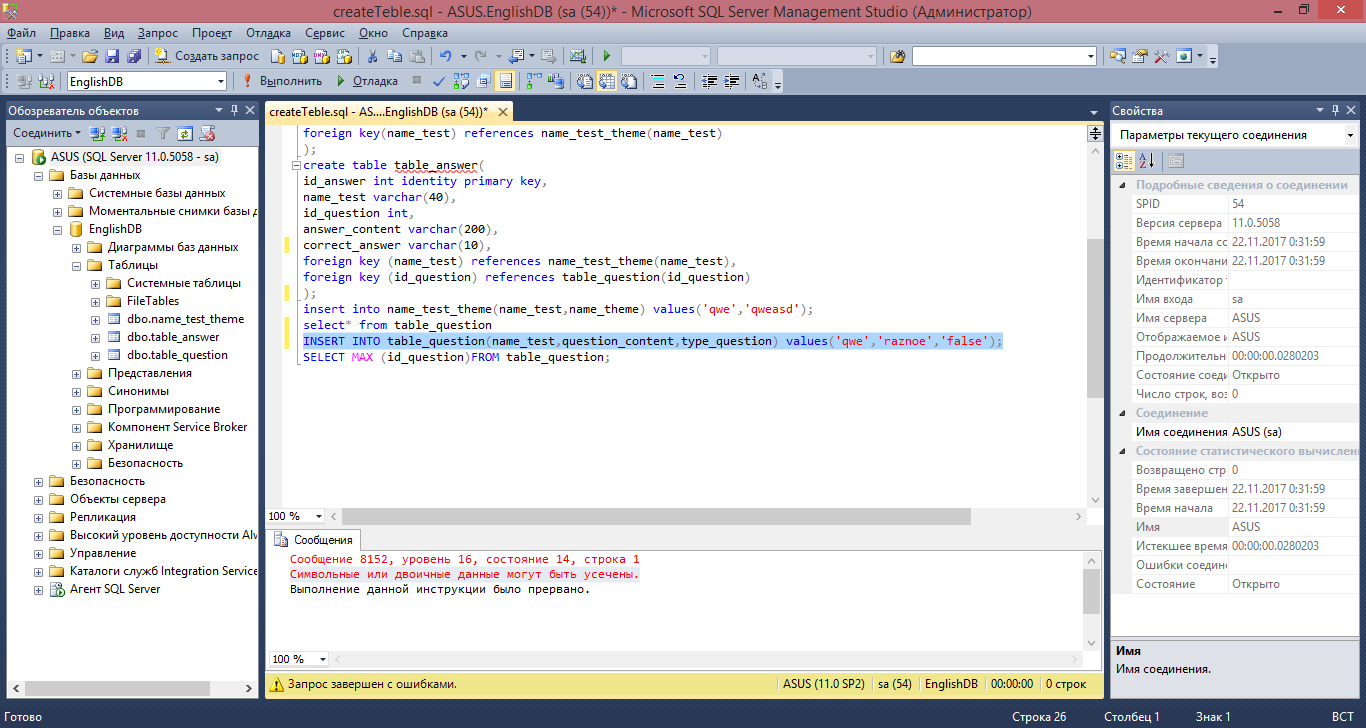
Task: Expand the Системные таблицы folder
Action: 96,283
